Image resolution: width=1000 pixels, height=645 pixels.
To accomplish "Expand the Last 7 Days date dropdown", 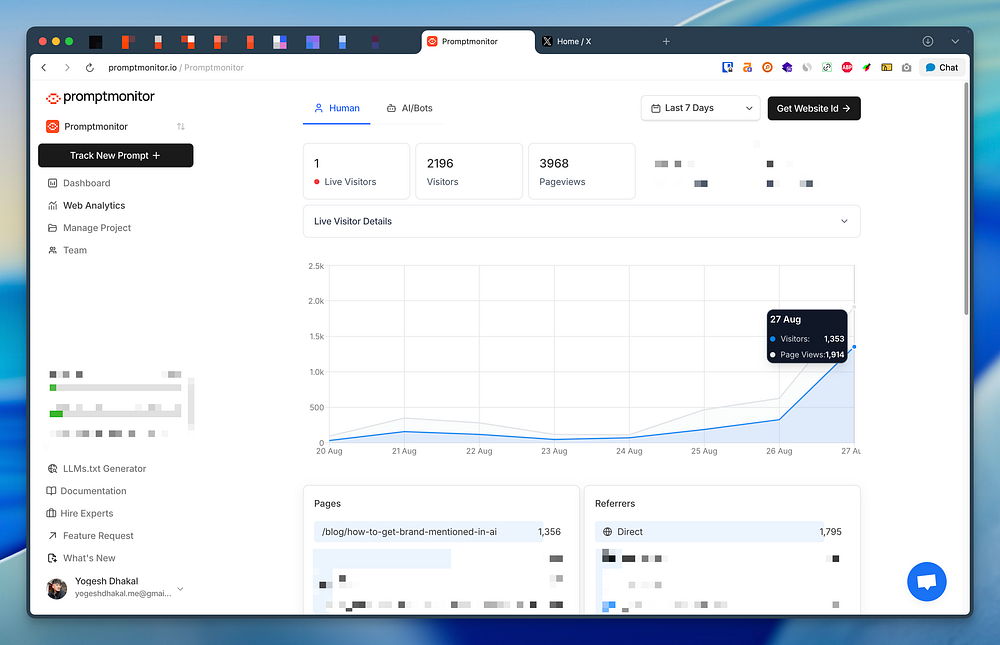I will pyautogui.click(x=700, y=108).
